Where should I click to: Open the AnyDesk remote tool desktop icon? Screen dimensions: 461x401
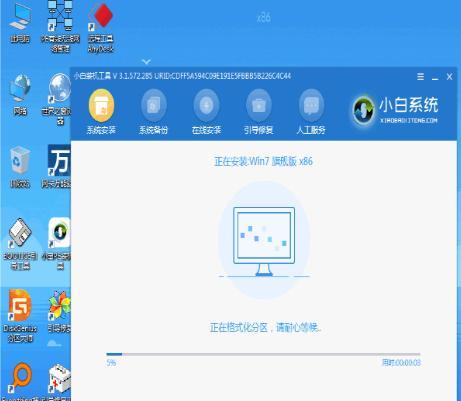coord(101,27)
